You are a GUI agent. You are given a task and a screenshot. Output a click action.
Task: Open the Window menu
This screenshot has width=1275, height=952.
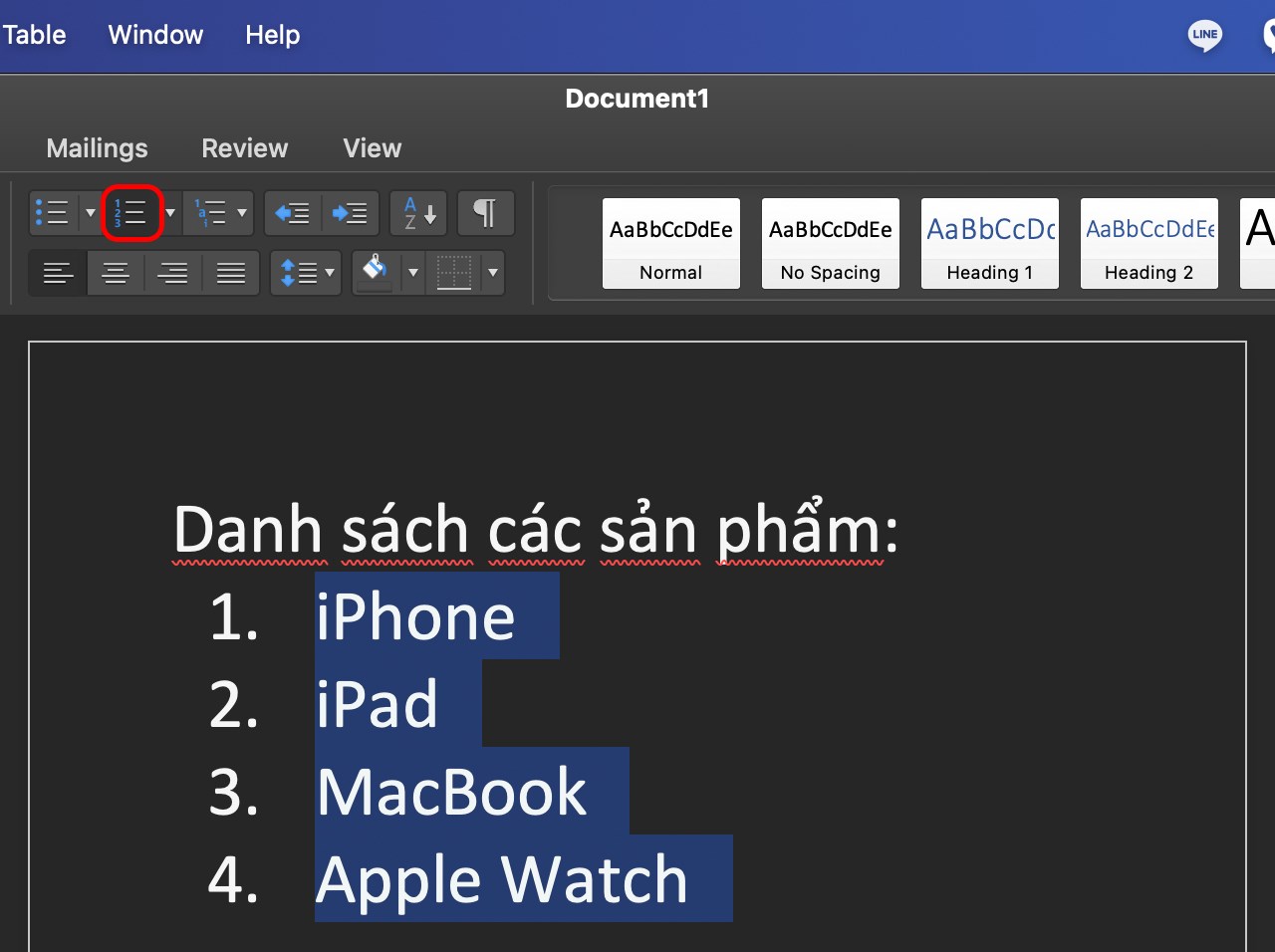click(155, 35)
